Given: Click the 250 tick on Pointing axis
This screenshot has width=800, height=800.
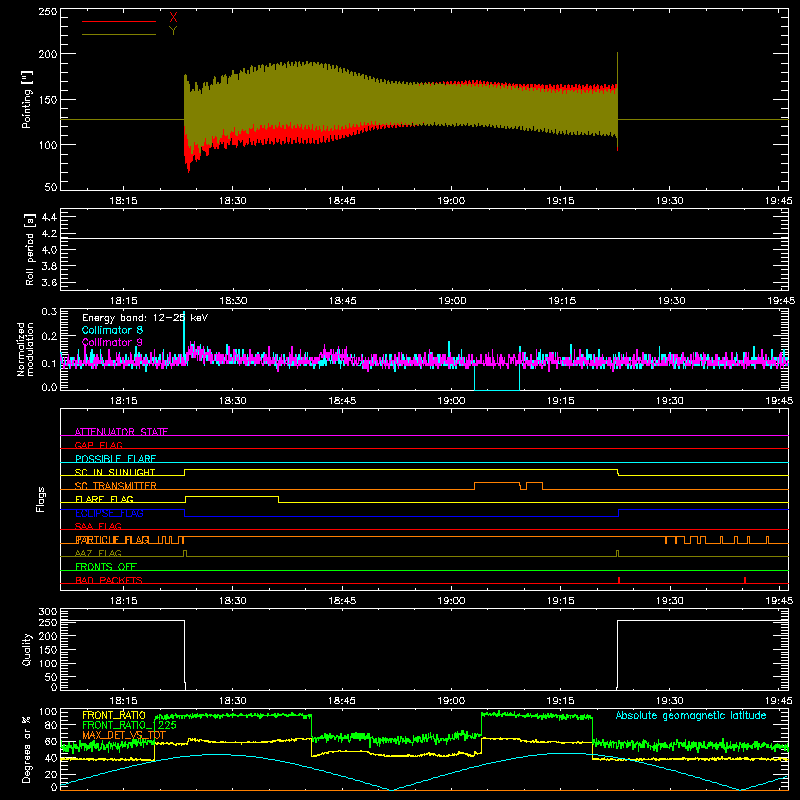Looking at the screenshot, I should point(48,12).
